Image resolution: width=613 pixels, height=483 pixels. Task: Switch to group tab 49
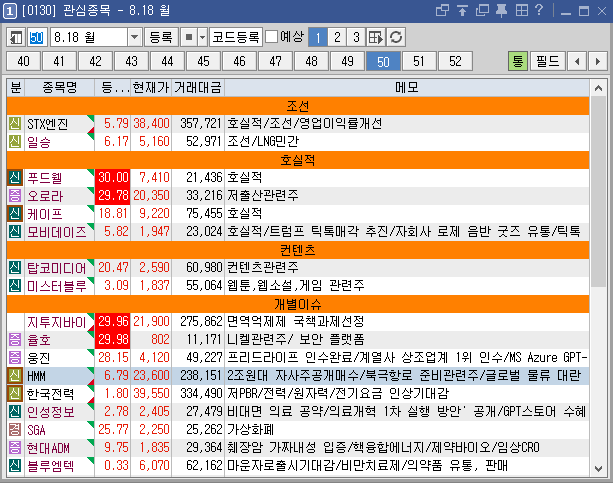(x=347, y=61)
